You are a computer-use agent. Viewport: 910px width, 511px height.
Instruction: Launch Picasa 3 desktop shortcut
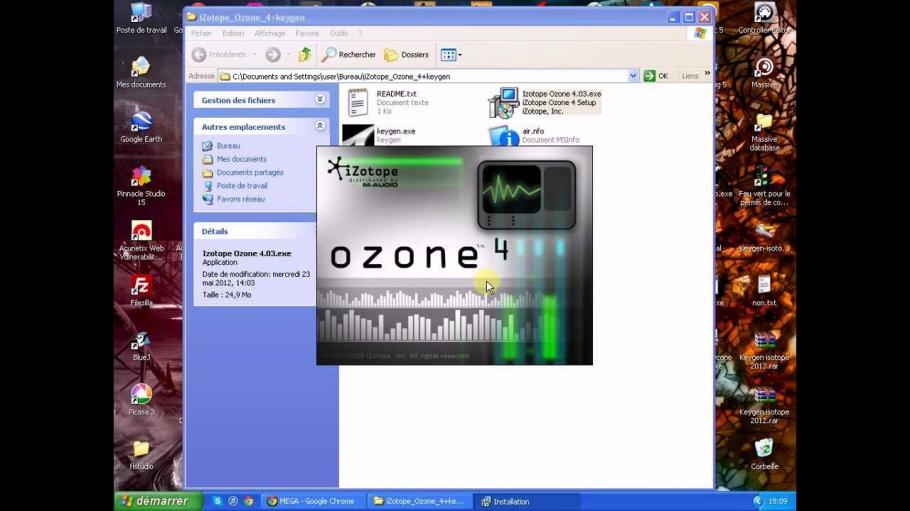(x=141, y=400)
